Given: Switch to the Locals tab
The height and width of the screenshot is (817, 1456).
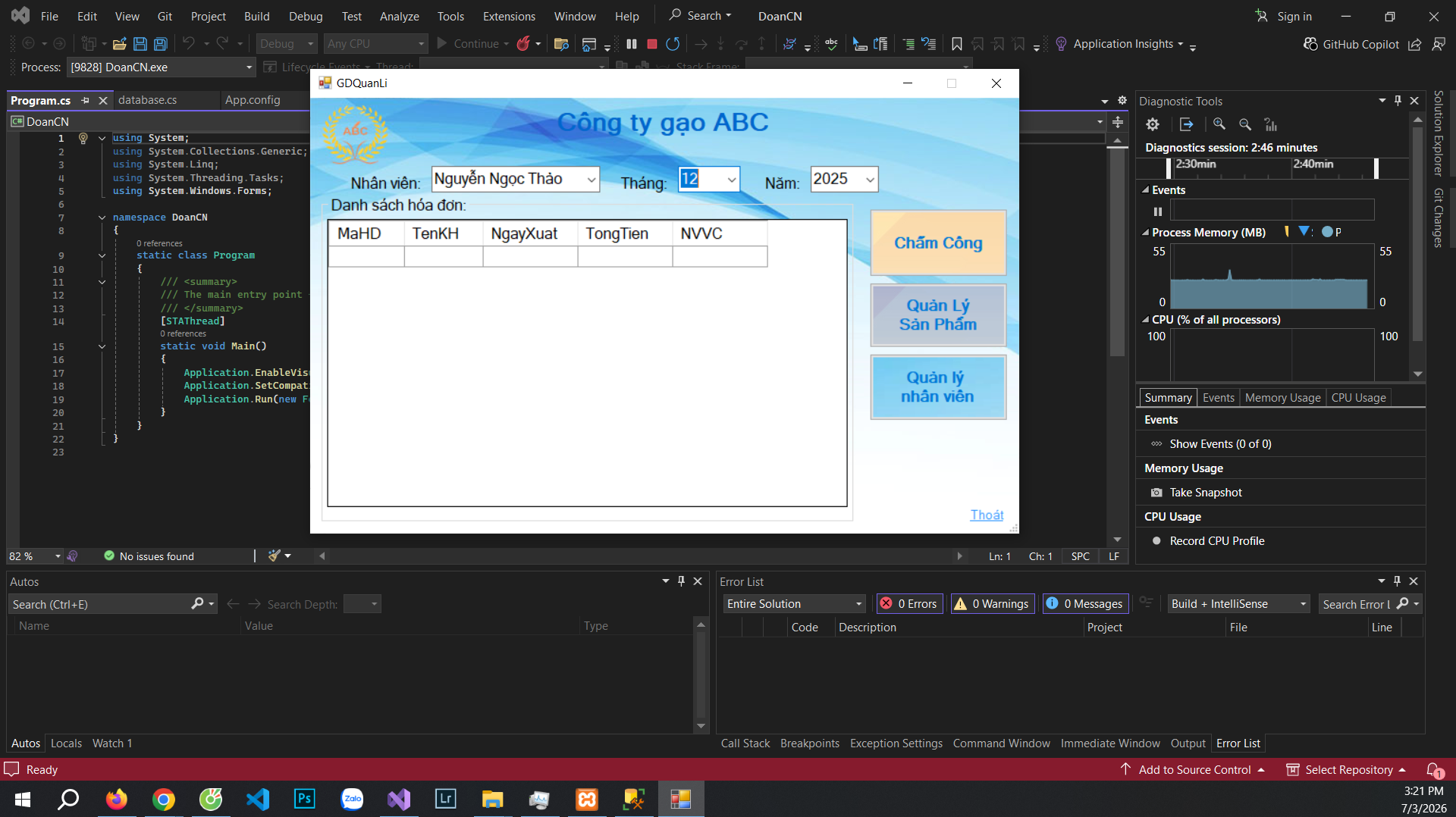Looking at the screenshot, I should pos(66,743).
